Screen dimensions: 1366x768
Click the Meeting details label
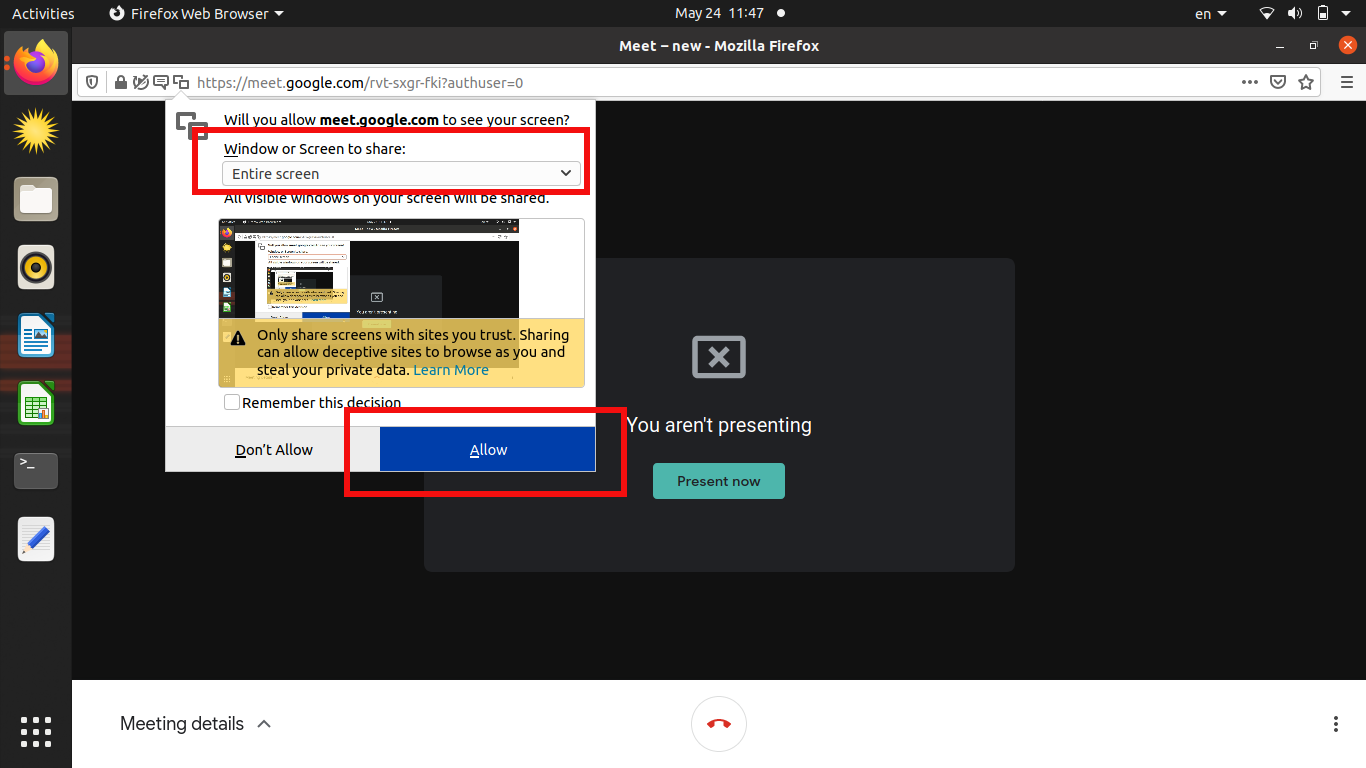tap(182, 724)
